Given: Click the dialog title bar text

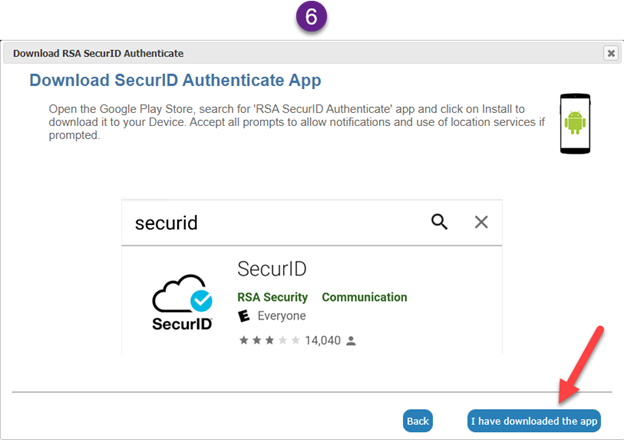Looking at the screenshot, I should (98, 52).
